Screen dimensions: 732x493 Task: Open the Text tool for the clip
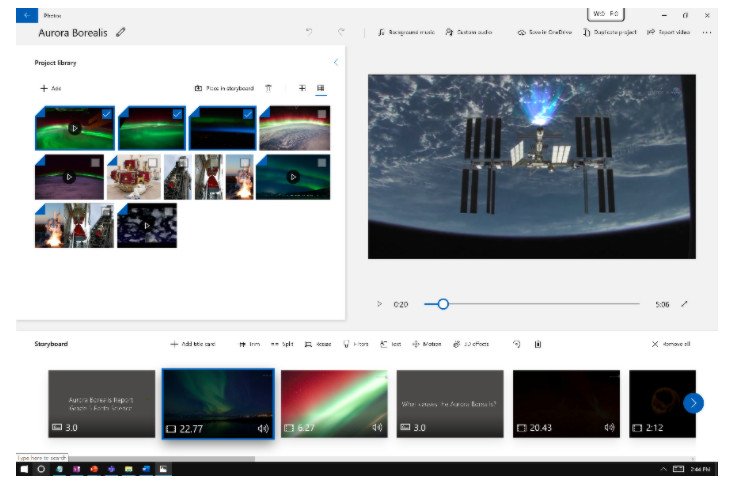[x=391, y=344]
